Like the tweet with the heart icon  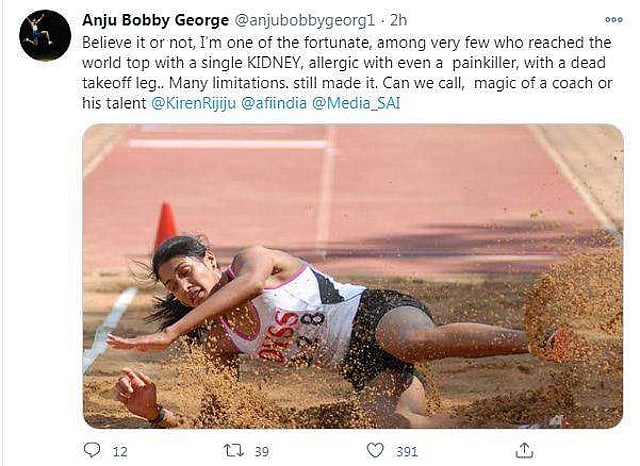(375, 450)
